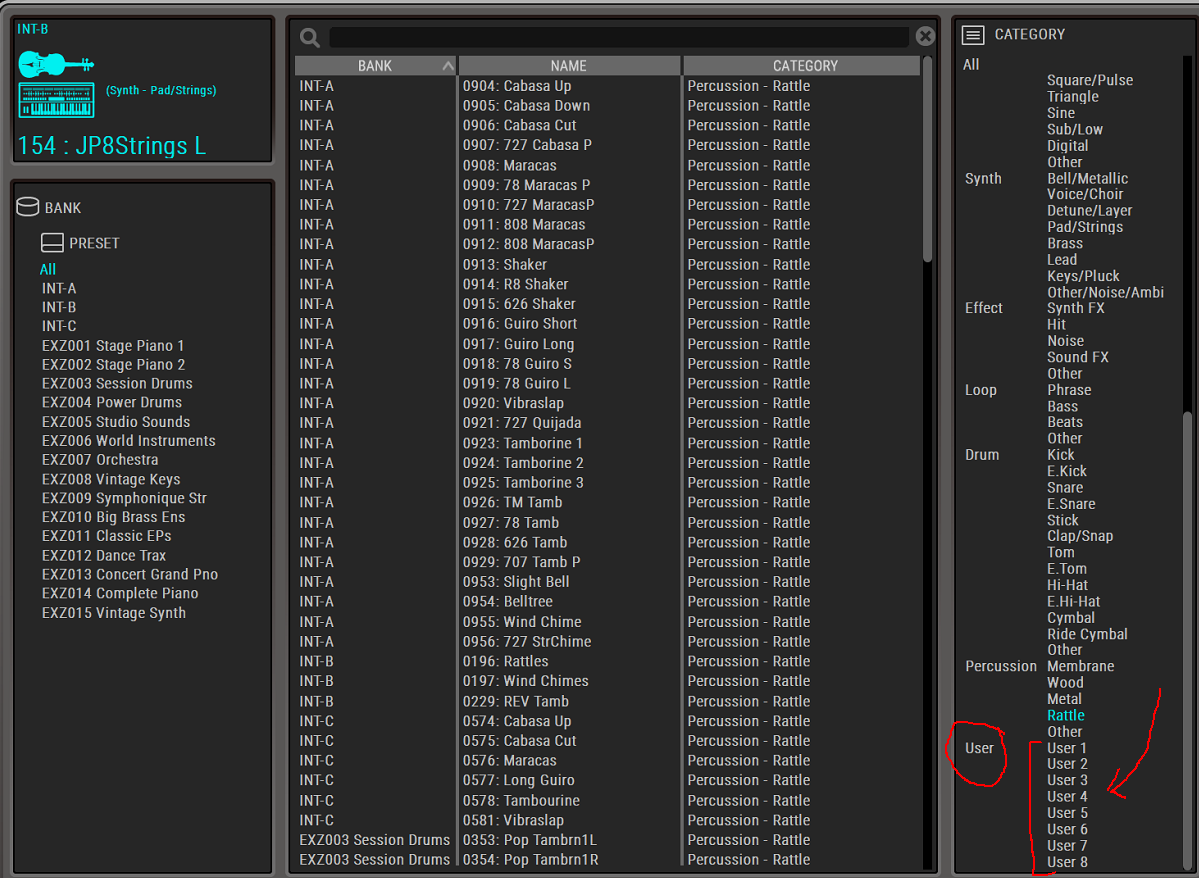Select the User 5 category
Image resolution: width=1199 pixels, height=878 pixels.
(1067, 813)
